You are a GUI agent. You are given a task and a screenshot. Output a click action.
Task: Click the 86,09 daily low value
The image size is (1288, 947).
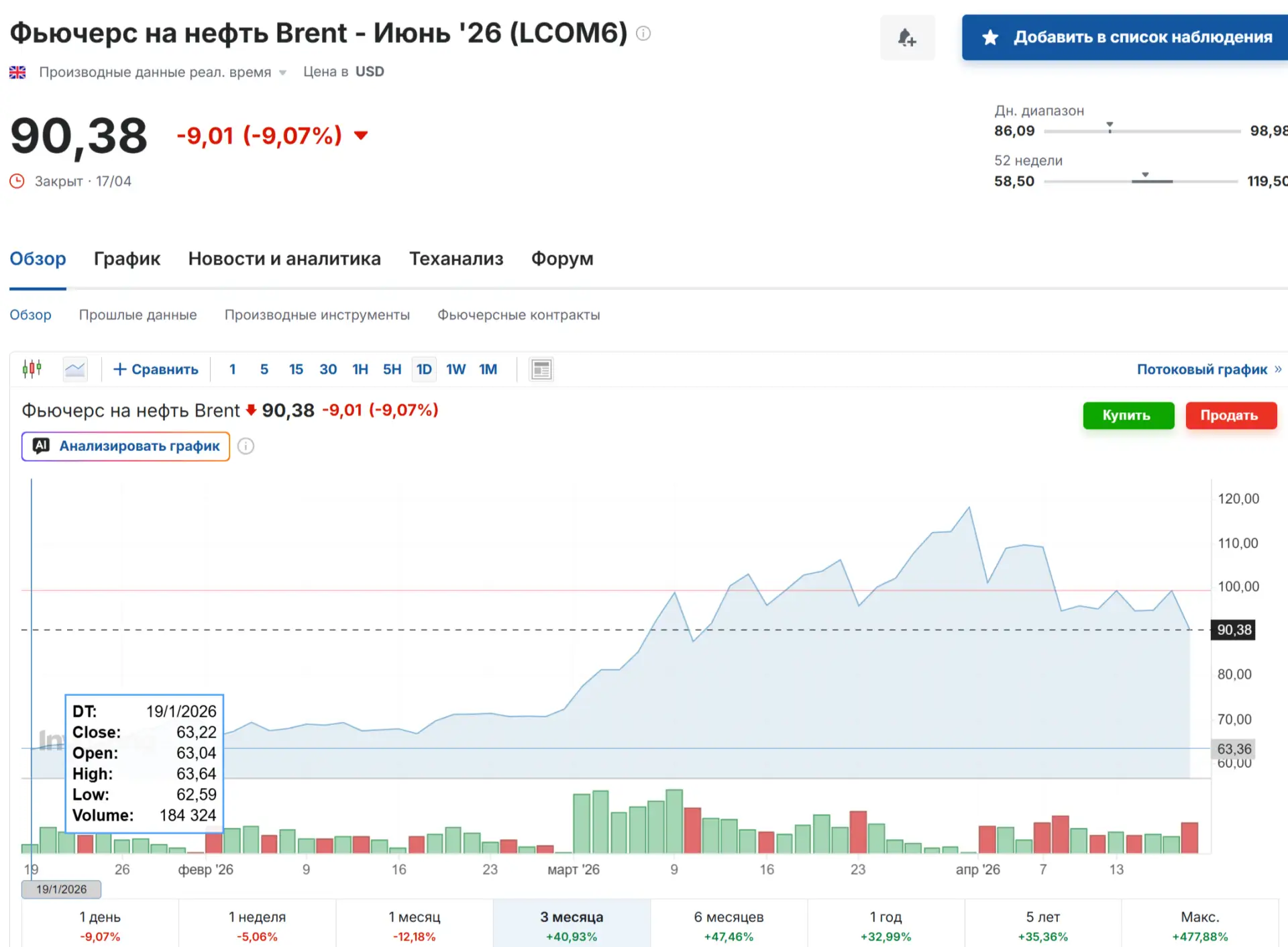coord(1014,131)
